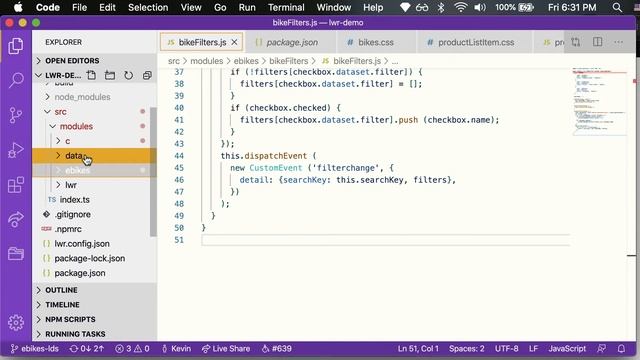The image size is (640, 360).
Task: Switch to the package.json tab
Action: 291,42
